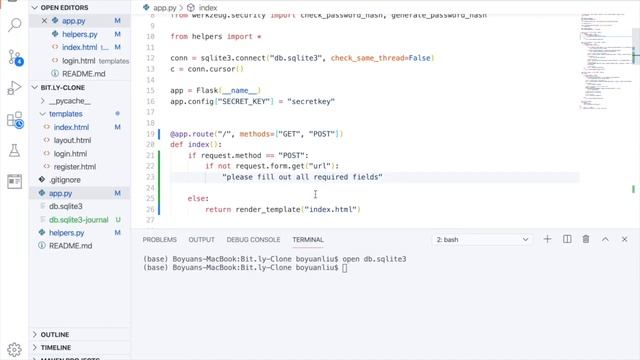Kill terminal with the trash icon

coord(586,239)
